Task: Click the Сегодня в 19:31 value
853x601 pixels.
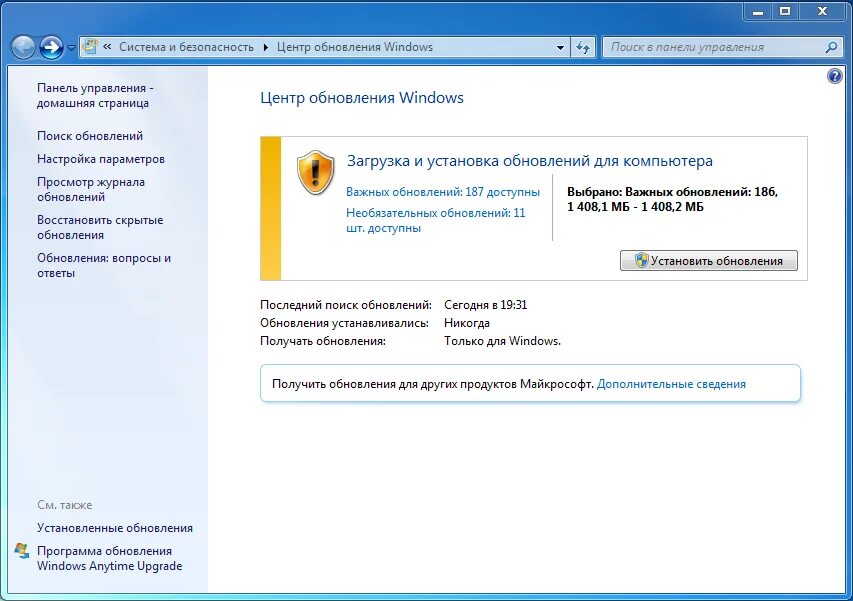Action: (x=486, y=305)
